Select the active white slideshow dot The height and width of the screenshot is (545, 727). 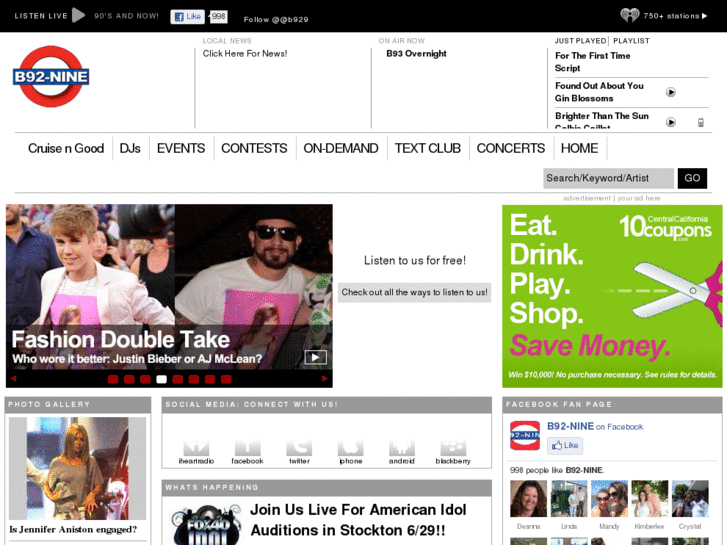click(x=161, y=379)
